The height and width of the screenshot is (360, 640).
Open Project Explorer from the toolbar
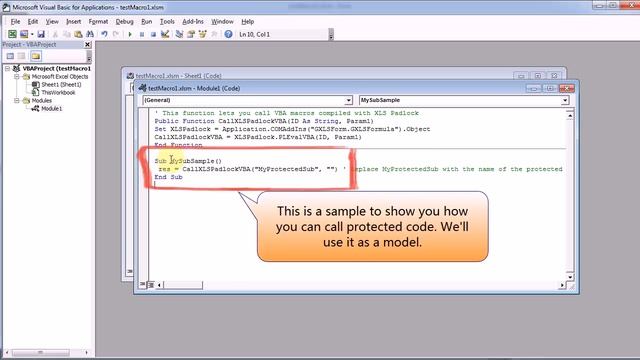pos(179,34)
